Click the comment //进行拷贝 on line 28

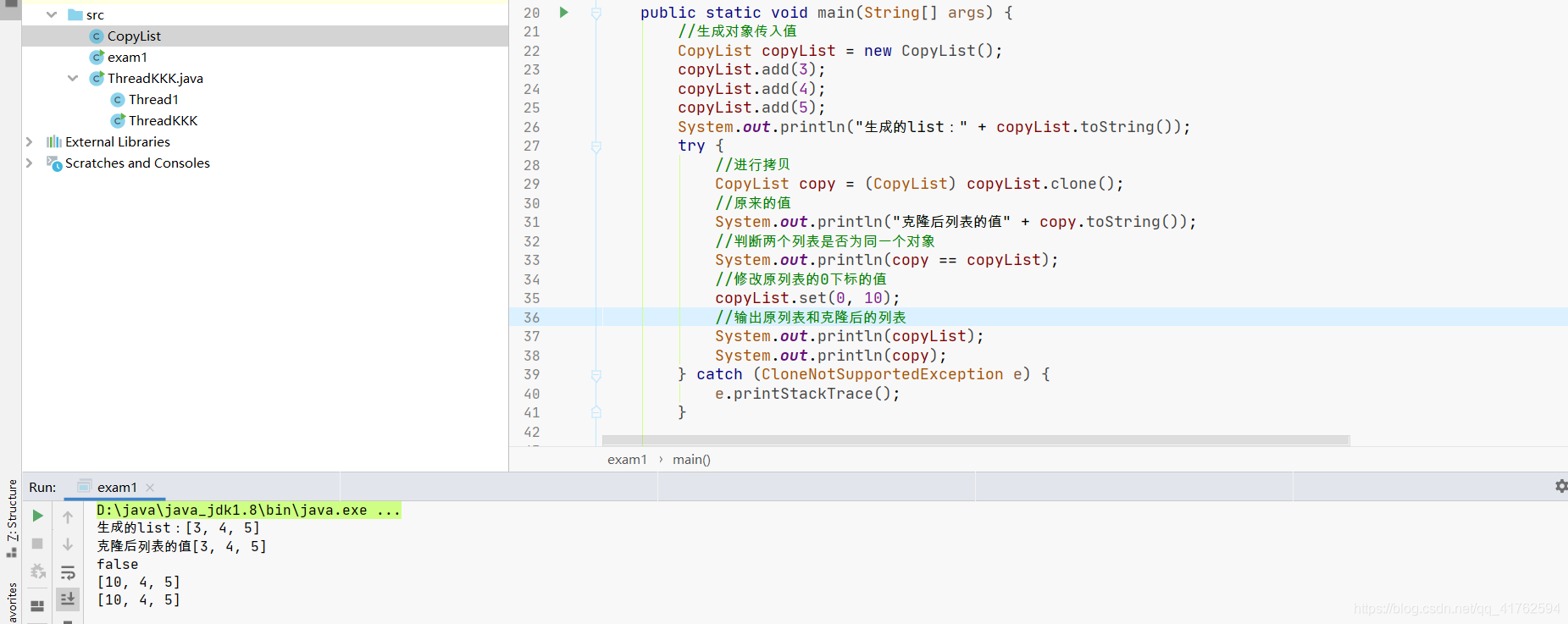[753, 164]
